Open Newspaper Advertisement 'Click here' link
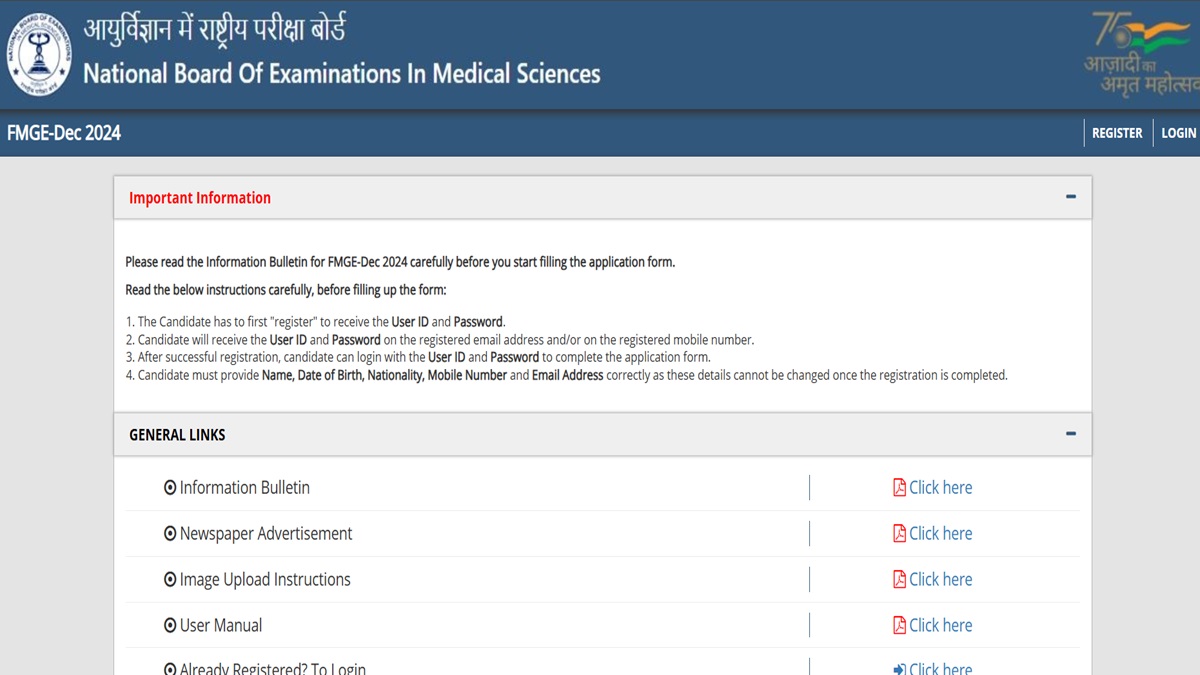 pyautogui.click(x=940, y=534)
